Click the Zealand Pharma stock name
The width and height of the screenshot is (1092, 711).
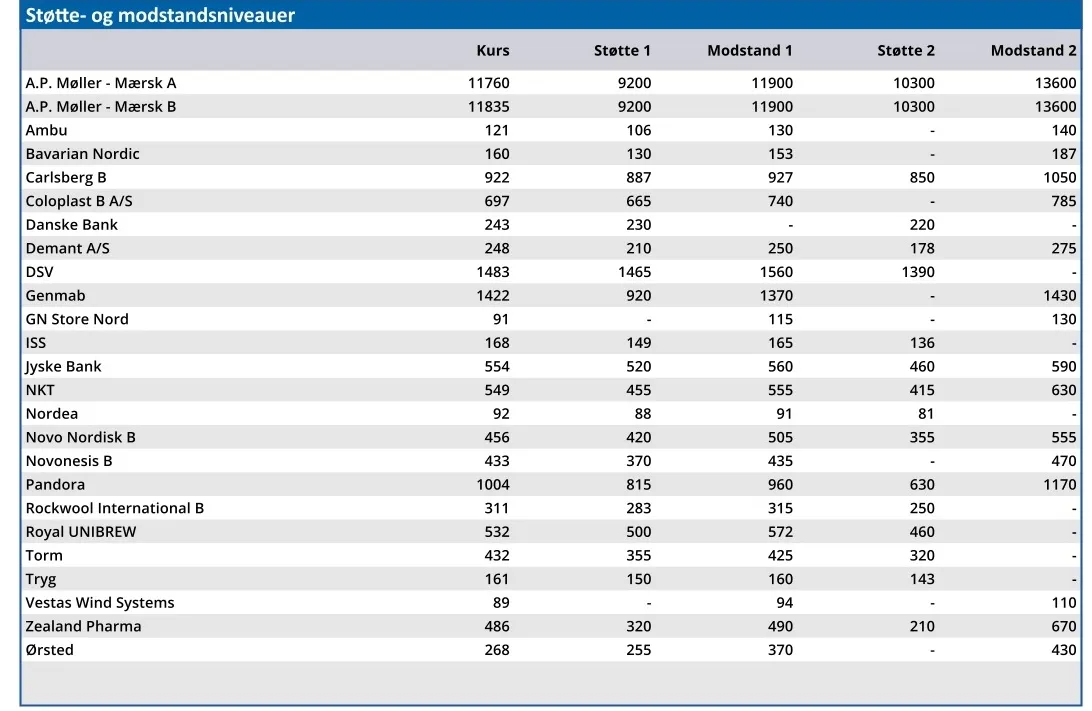(84, 626)
